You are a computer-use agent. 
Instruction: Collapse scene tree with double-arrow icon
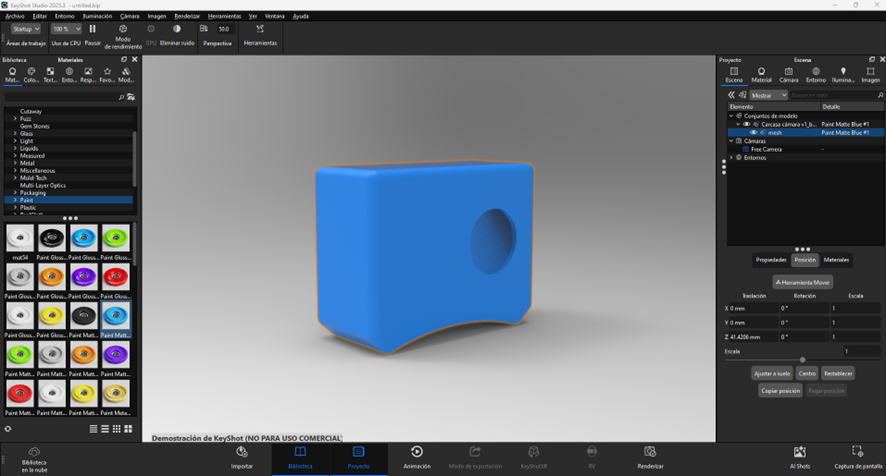point(731,95)
